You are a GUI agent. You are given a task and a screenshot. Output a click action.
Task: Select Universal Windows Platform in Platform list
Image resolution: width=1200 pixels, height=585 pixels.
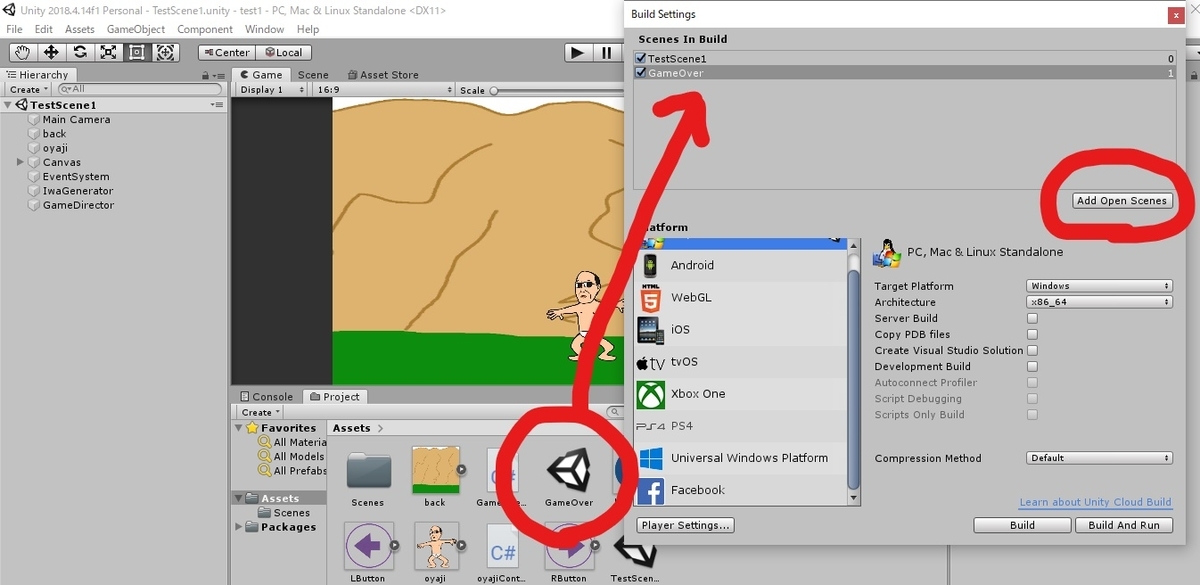coord(742,457)
